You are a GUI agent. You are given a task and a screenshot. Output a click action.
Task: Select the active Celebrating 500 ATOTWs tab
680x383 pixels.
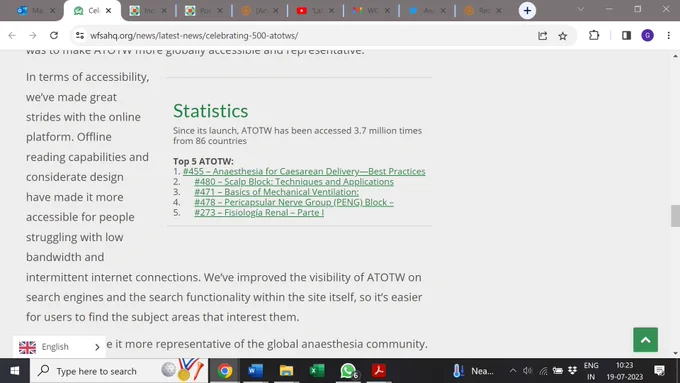click(x=92, y=11)
